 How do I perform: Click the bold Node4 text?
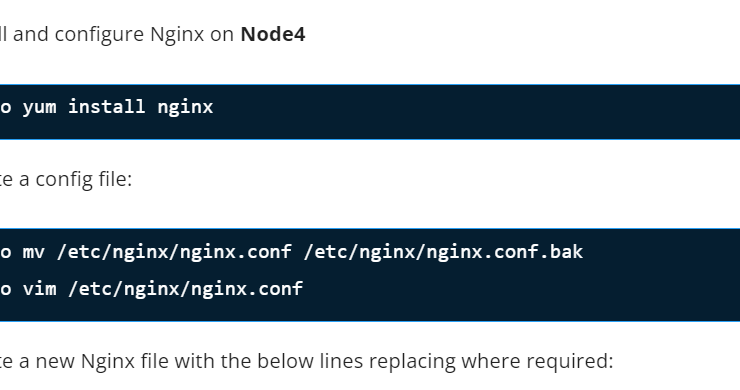273,34
